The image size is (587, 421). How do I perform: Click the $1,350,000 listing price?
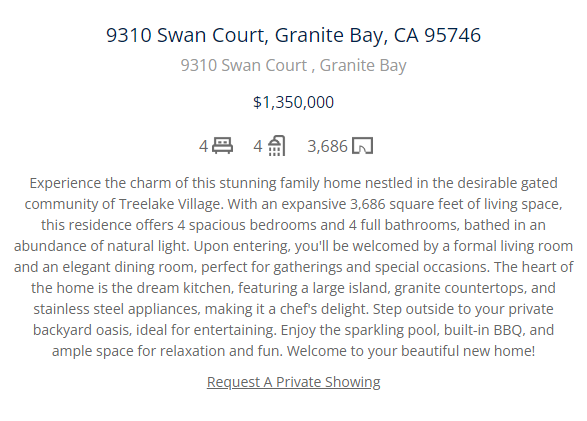click(294, 102)
